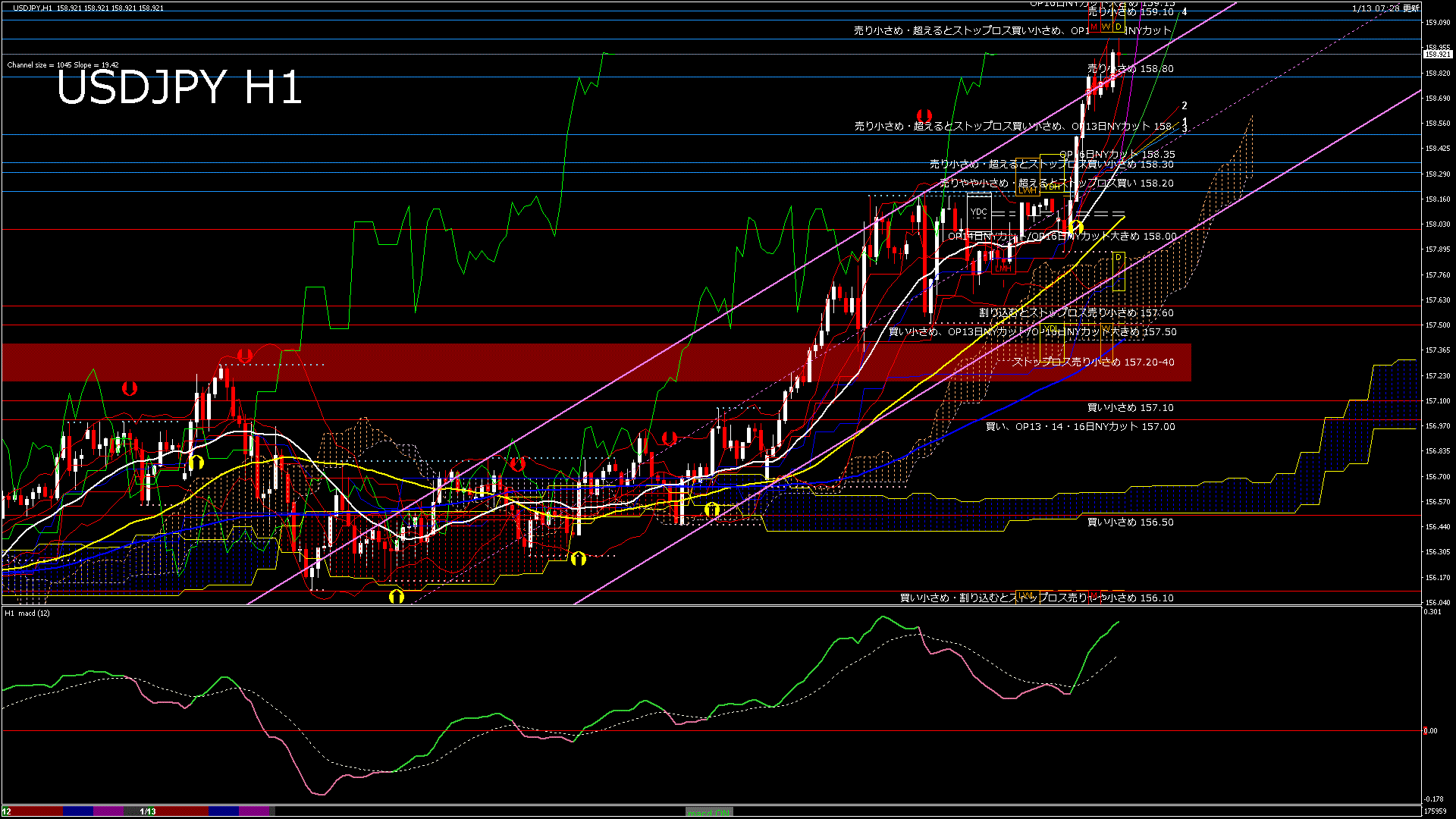1456x819 pixels.
Task: Click the red down-arrow atop the red zone
Action: pyautogui.click(x=244, y=355)
